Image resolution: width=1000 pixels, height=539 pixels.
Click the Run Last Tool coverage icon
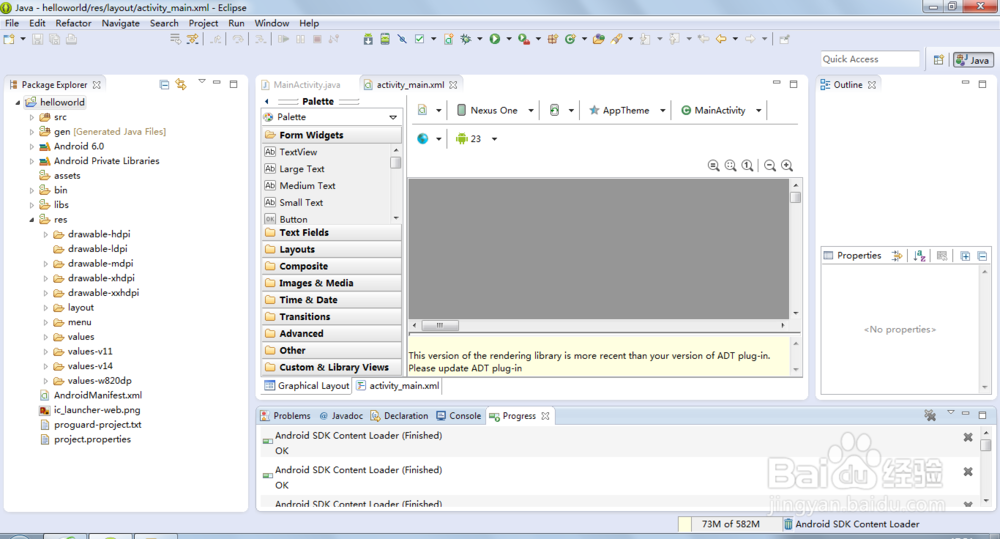click(524, 39)
